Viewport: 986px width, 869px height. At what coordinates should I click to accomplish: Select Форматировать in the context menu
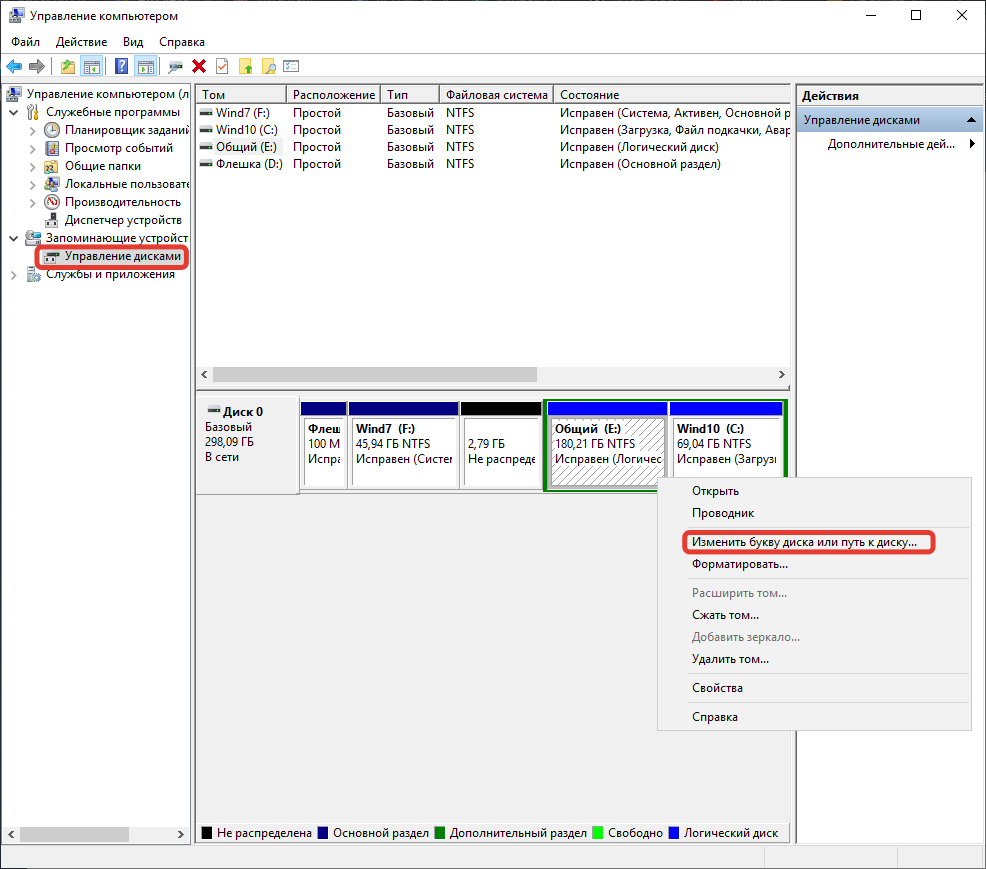coord(739,564)
